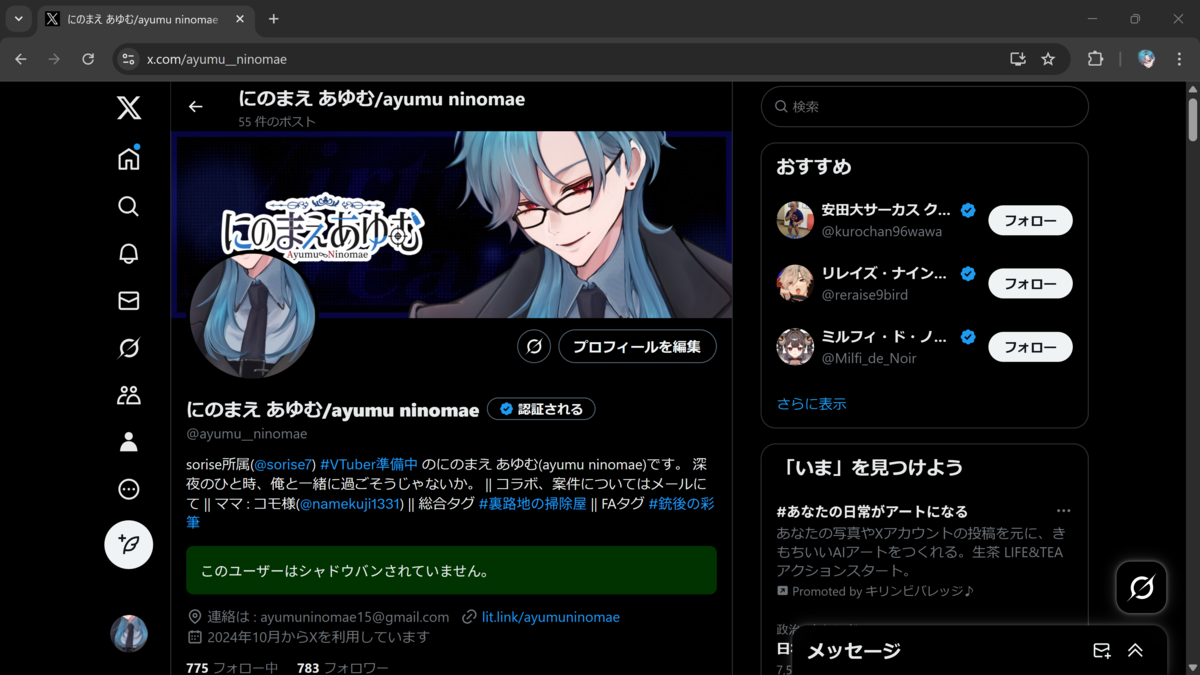Open Notifications bell icon
This screenshot has width=1200, height=675.
click(x=129, y=253)
